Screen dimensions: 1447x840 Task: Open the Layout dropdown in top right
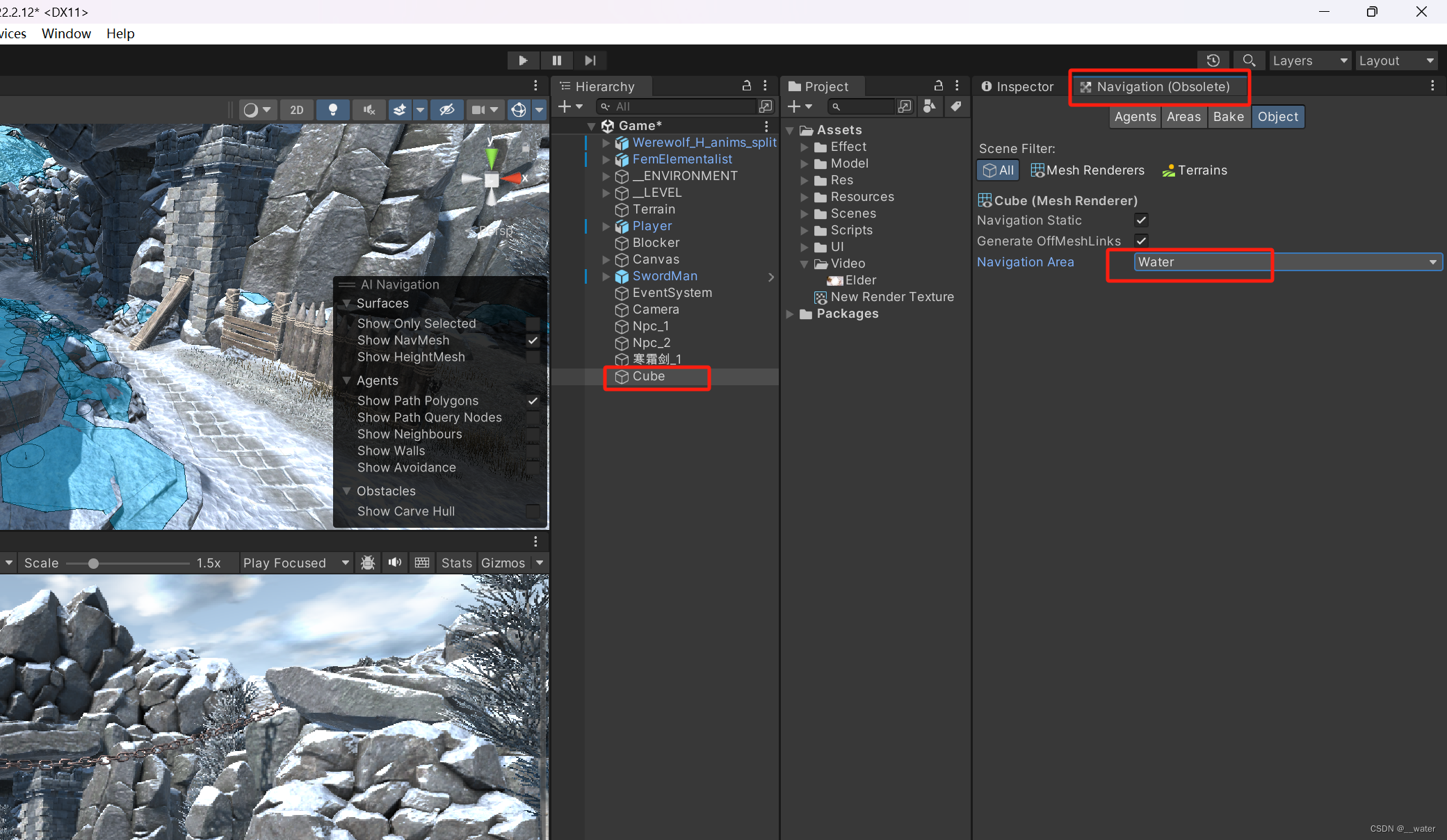1396,60
